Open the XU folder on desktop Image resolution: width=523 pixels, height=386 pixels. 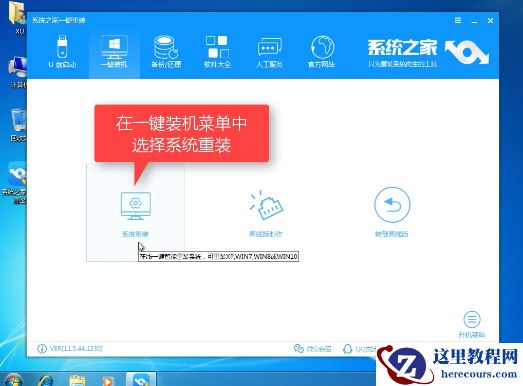[x=18, y=18]
